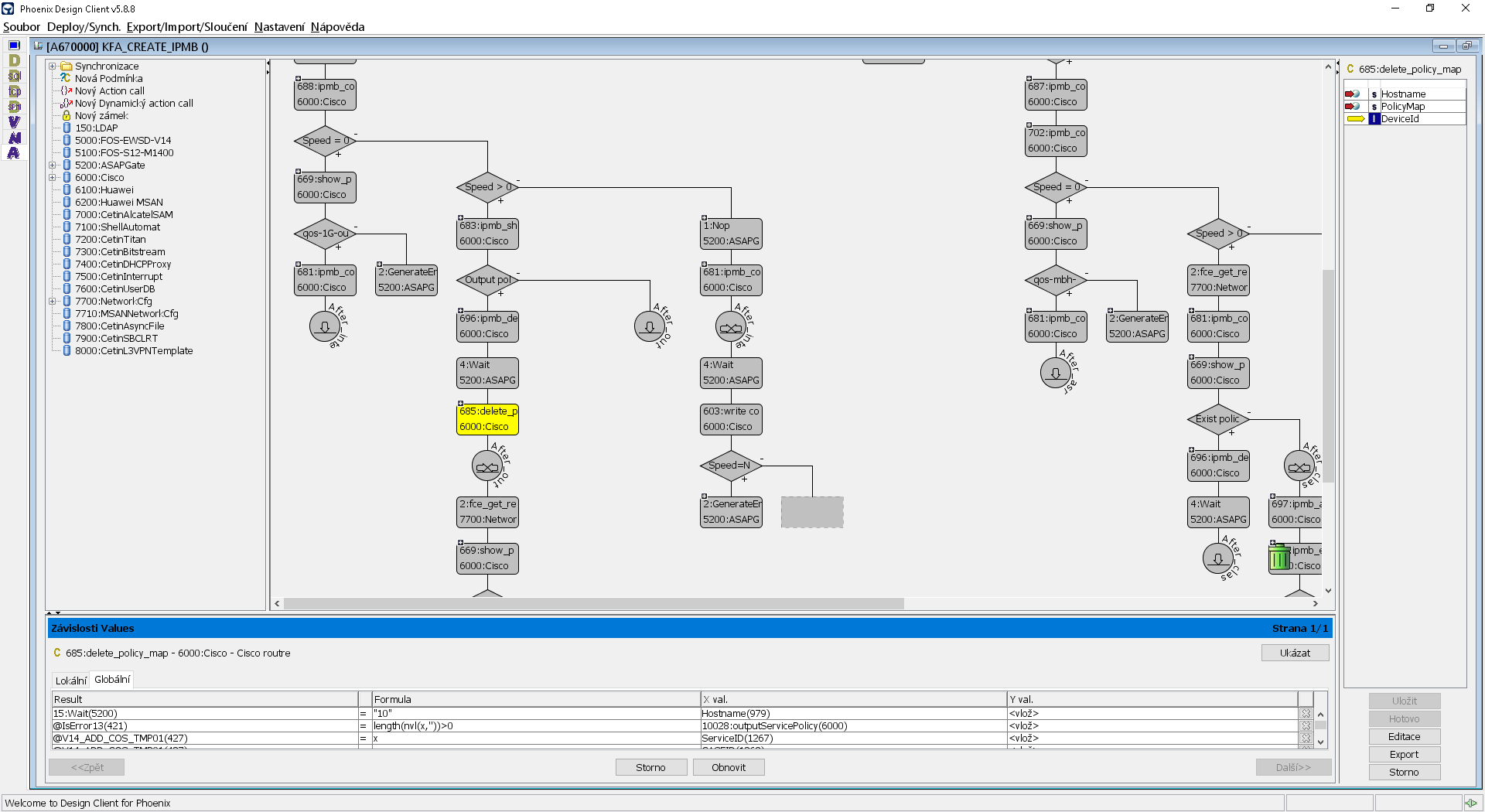Click the red arrow icon beside Hostname
1485x812 pixels.
click(1353, 94)
